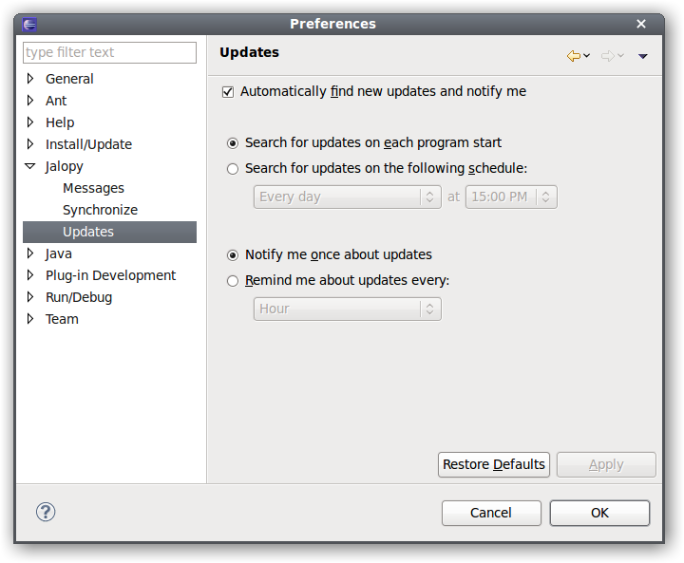Select Messages under Jalopy
The image size is (684, 563).
pyautogui.click(x=93, y=188)
